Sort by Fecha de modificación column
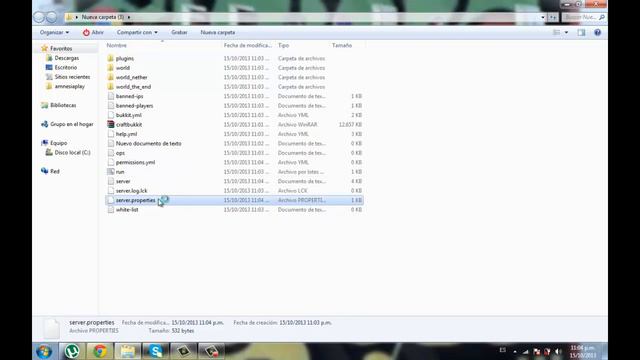Viewport: 640px width, 360px height. tap(249, 45)
